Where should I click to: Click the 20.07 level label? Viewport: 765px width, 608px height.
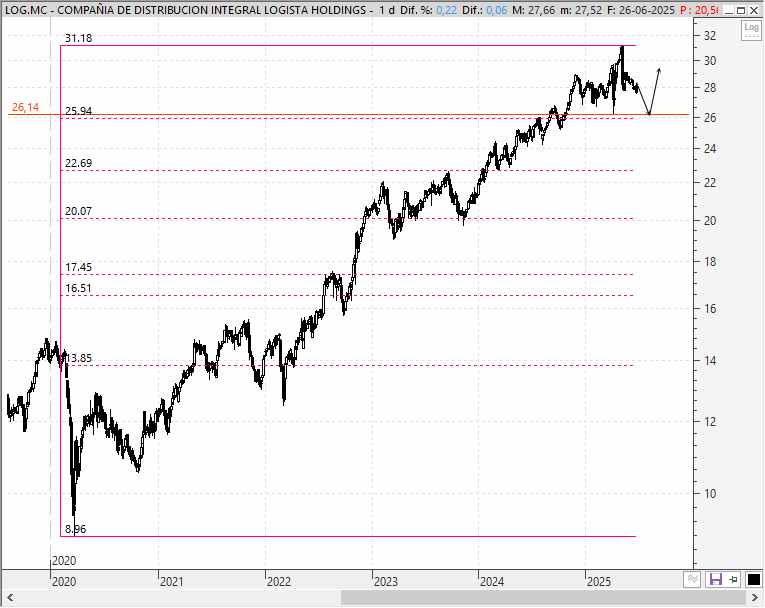(x=79, y=211)
